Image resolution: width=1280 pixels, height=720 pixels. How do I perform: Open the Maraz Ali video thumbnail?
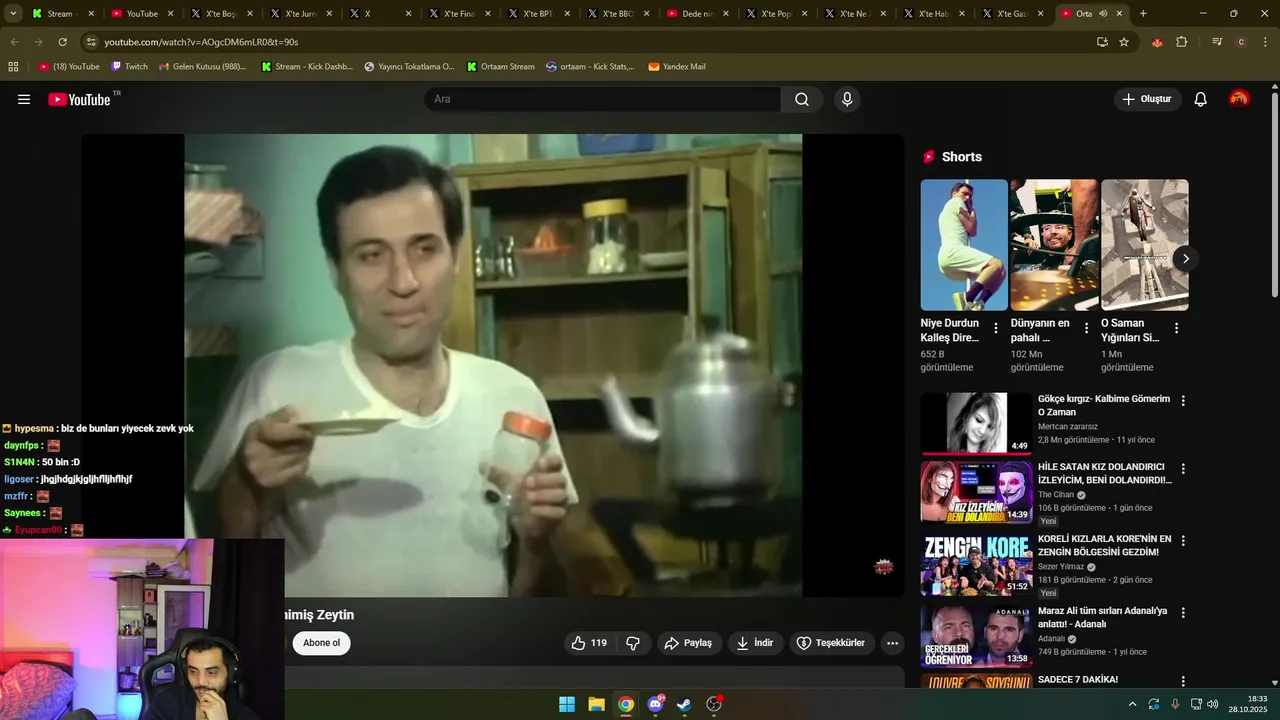tap(976, 636)
